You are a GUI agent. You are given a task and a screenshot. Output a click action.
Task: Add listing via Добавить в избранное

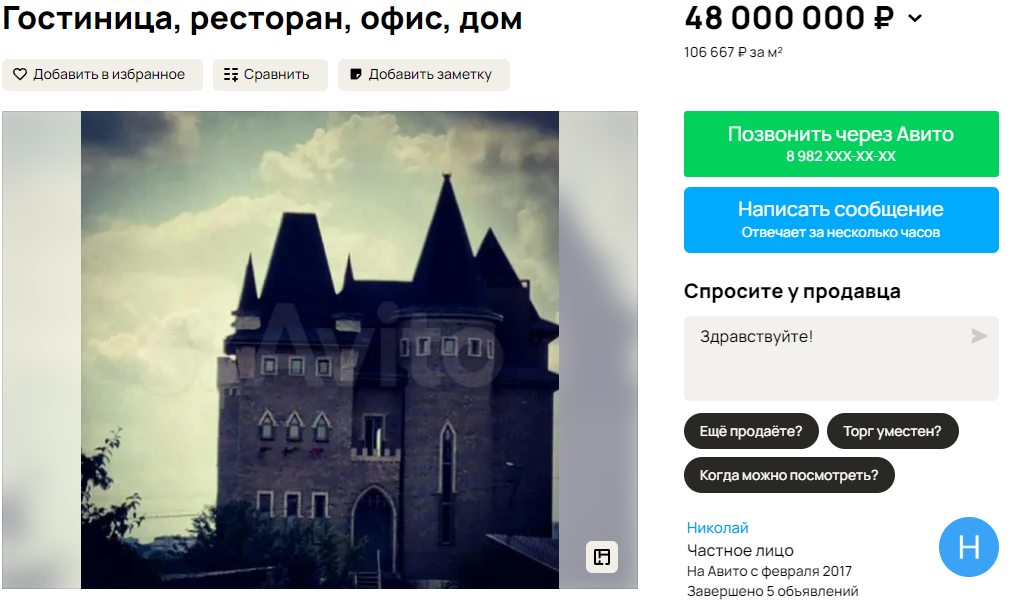(103, 75)
